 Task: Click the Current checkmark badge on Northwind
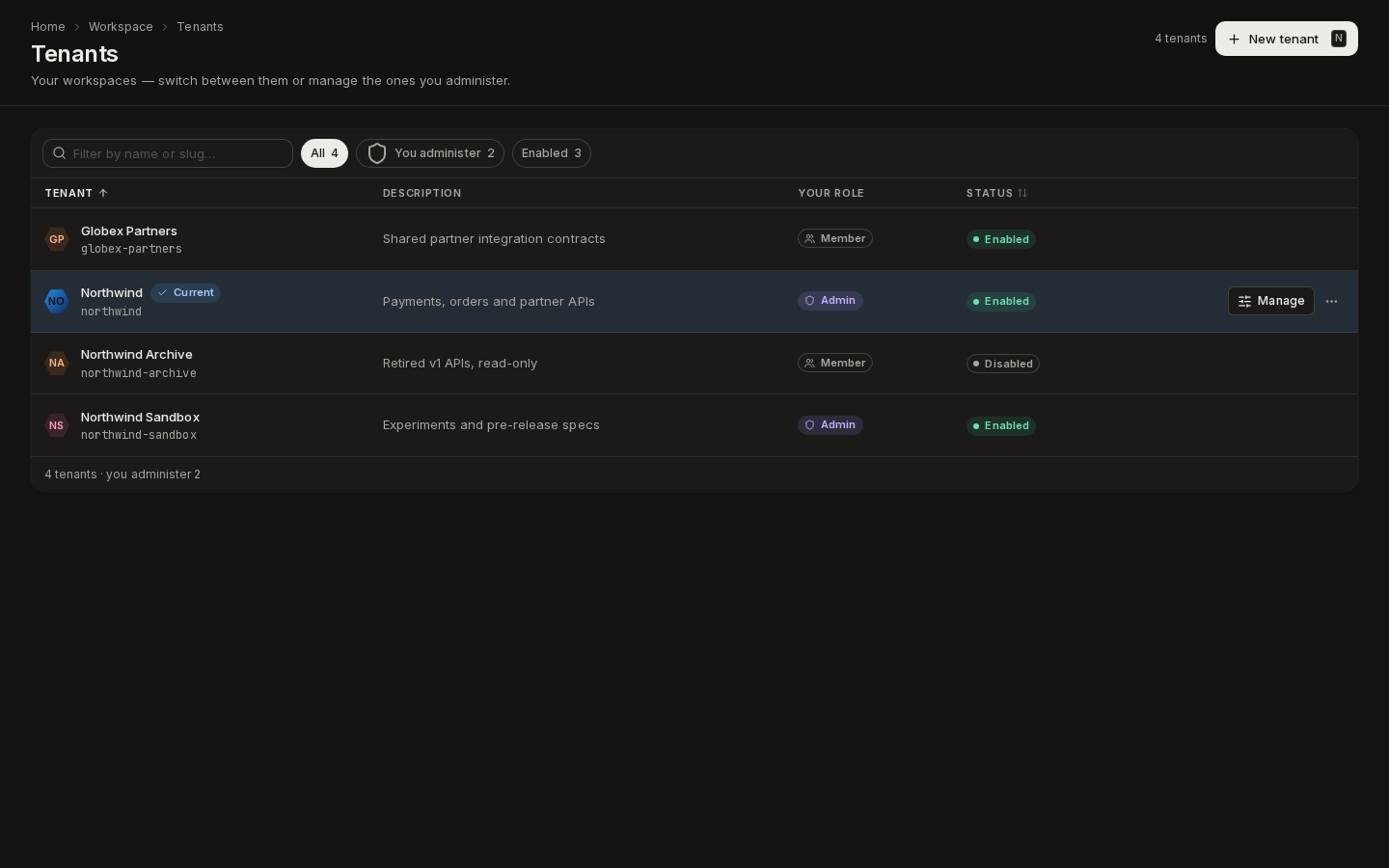pos(185,292)
